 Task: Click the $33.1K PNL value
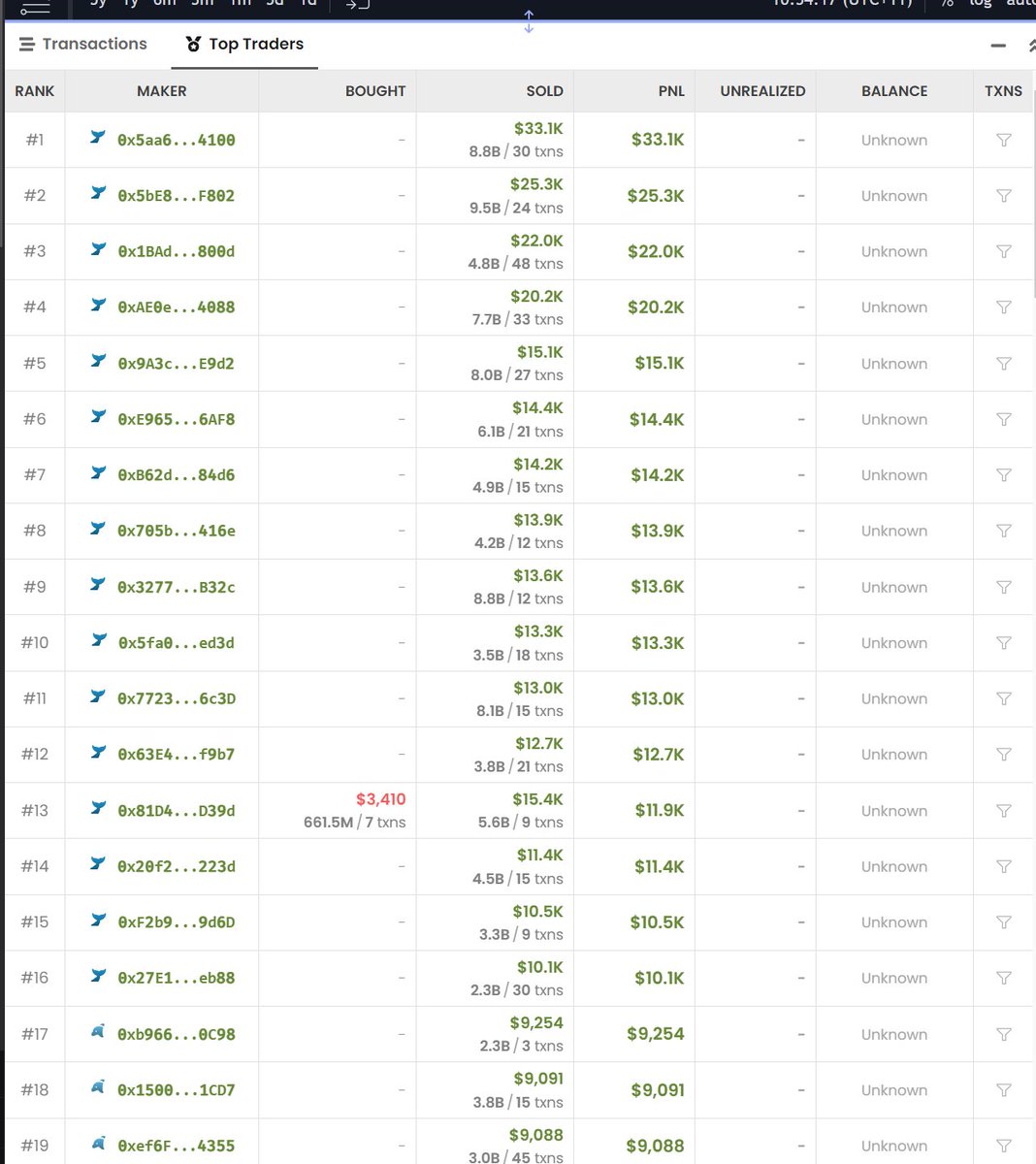coord(658,140)
